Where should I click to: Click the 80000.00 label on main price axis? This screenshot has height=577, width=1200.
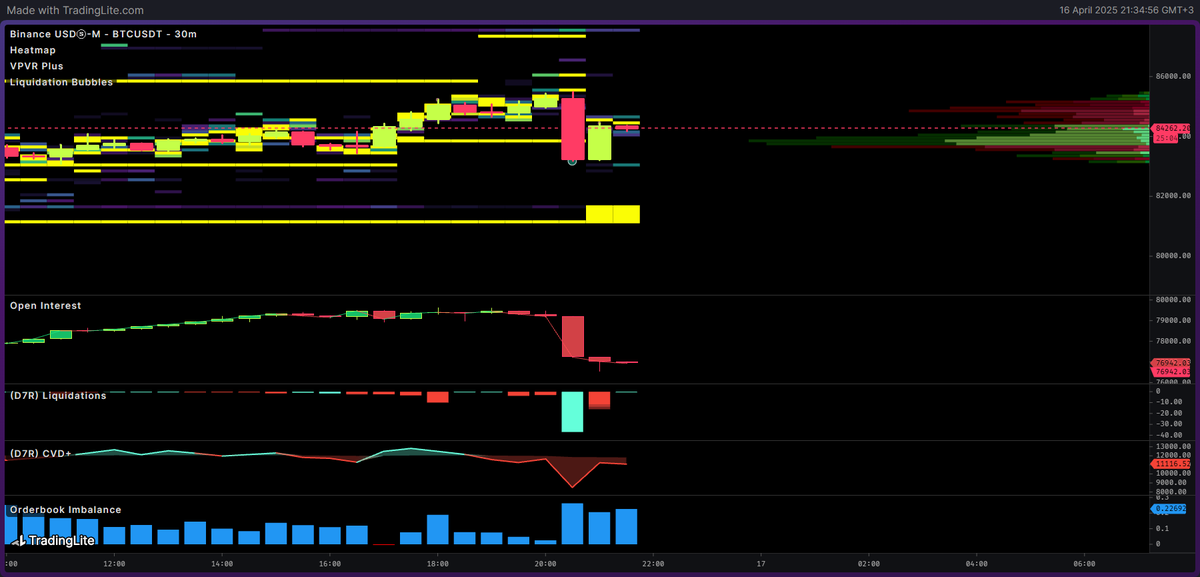(x=1172, y=255)
